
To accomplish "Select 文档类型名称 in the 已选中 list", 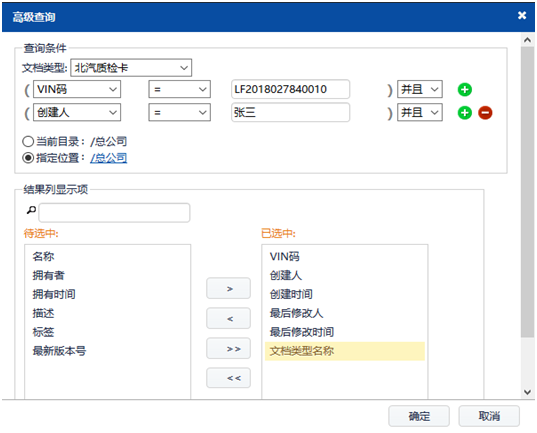I will (345, 351).
